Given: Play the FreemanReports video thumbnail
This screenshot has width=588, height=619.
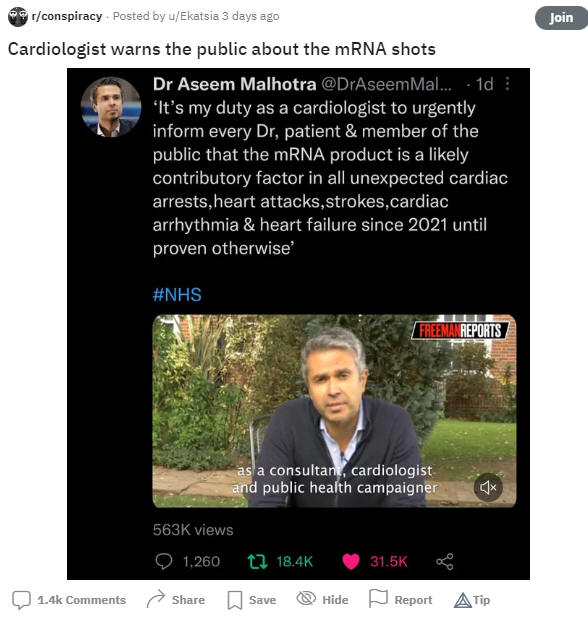Looking at the screenshot, I should [x=334, y=411].
